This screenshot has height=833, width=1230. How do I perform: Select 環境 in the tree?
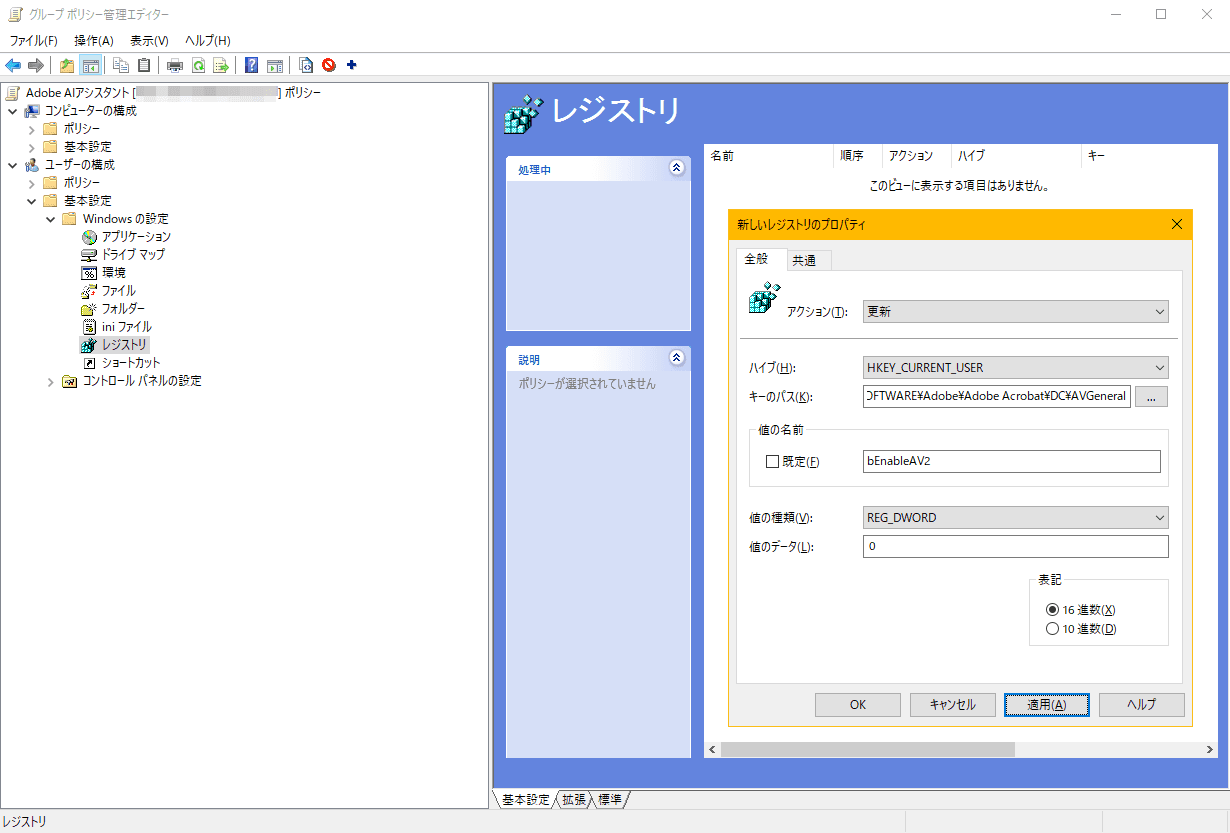pos(113,272)
